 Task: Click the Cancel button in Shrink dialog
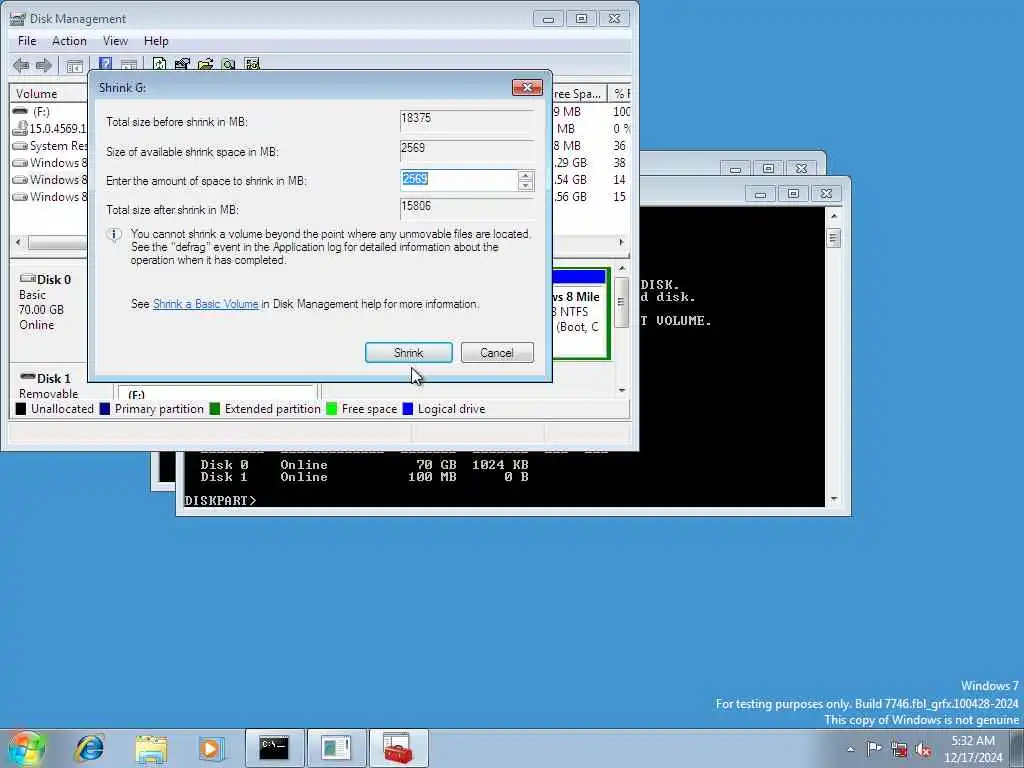497,353
